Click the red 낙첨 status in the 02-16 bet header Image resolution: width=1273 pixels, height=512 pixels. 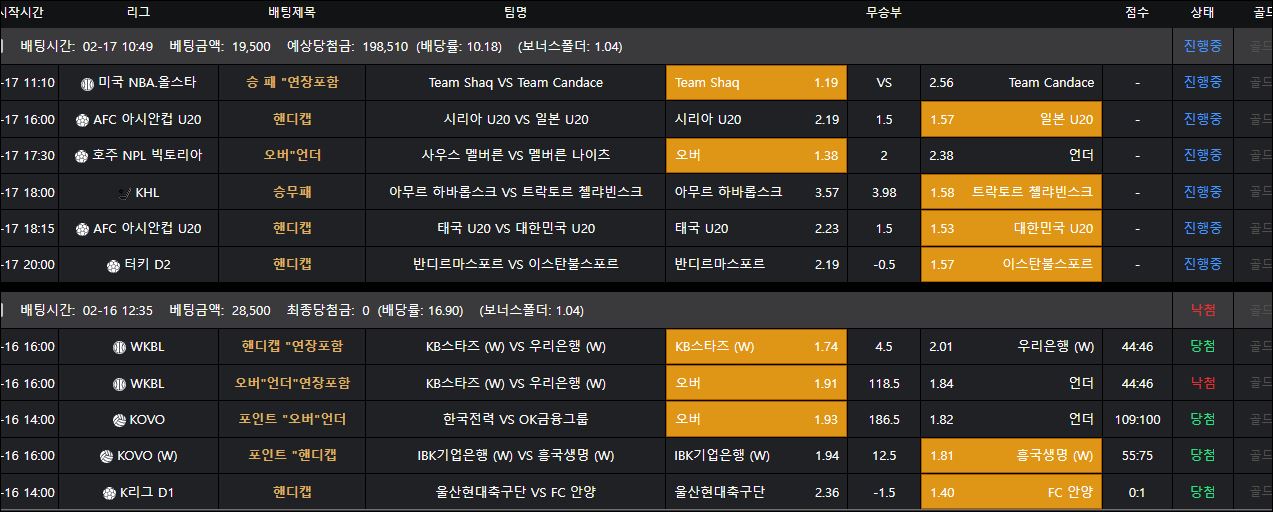click(1202, 311)
